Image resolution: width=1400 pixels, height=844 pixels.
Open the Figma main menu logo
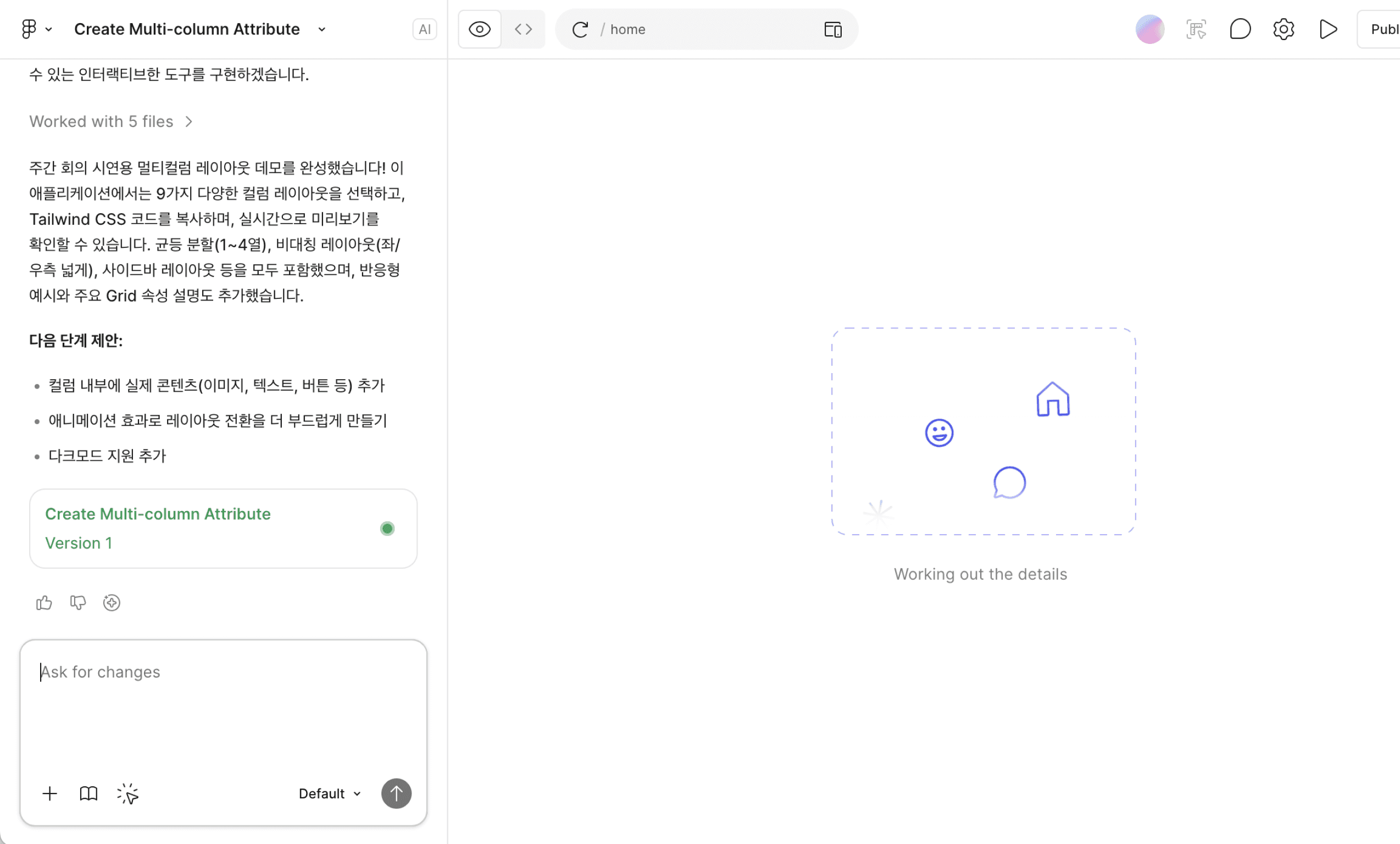29,29
